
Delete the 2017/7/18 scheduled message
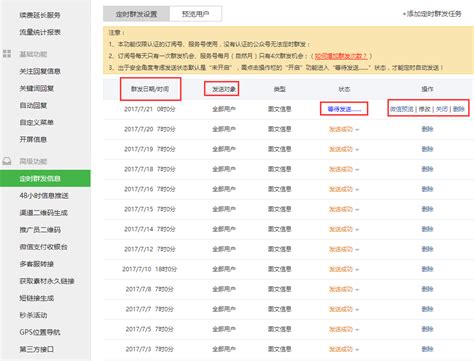pyautogui.click(x=427, y=169)
